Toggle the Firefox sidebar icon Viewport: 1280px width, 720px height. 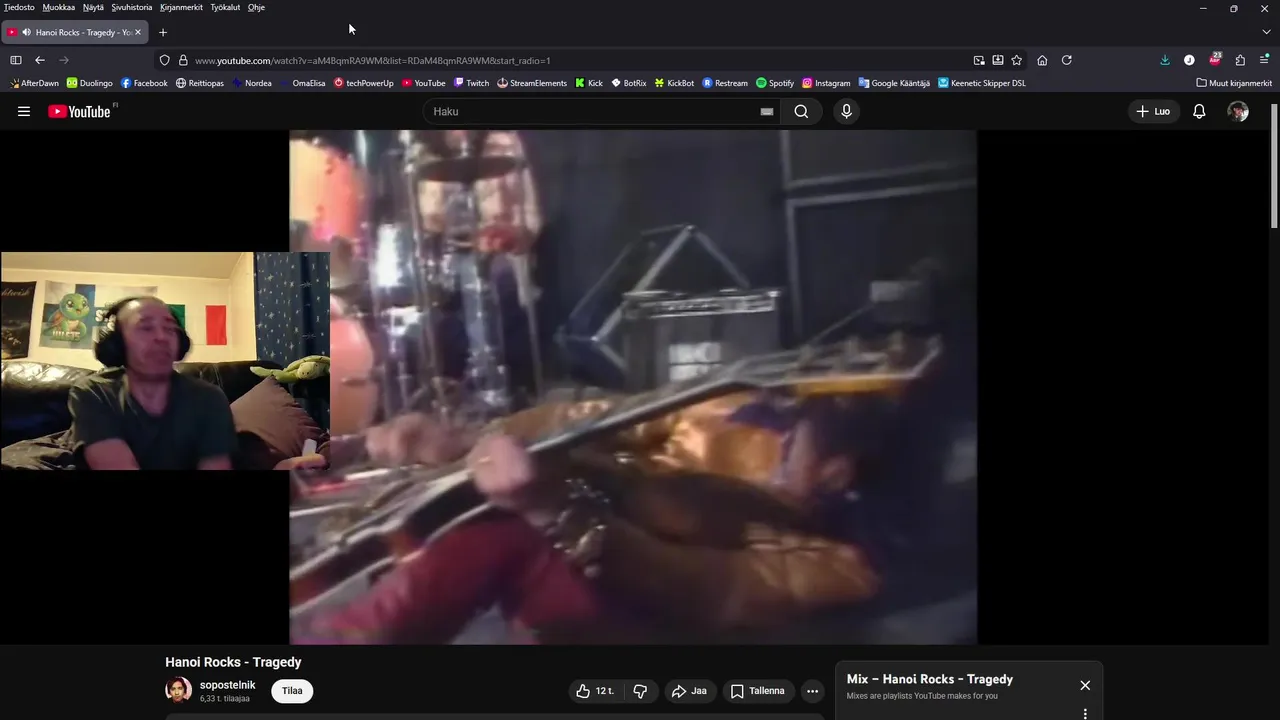[16, 60]
